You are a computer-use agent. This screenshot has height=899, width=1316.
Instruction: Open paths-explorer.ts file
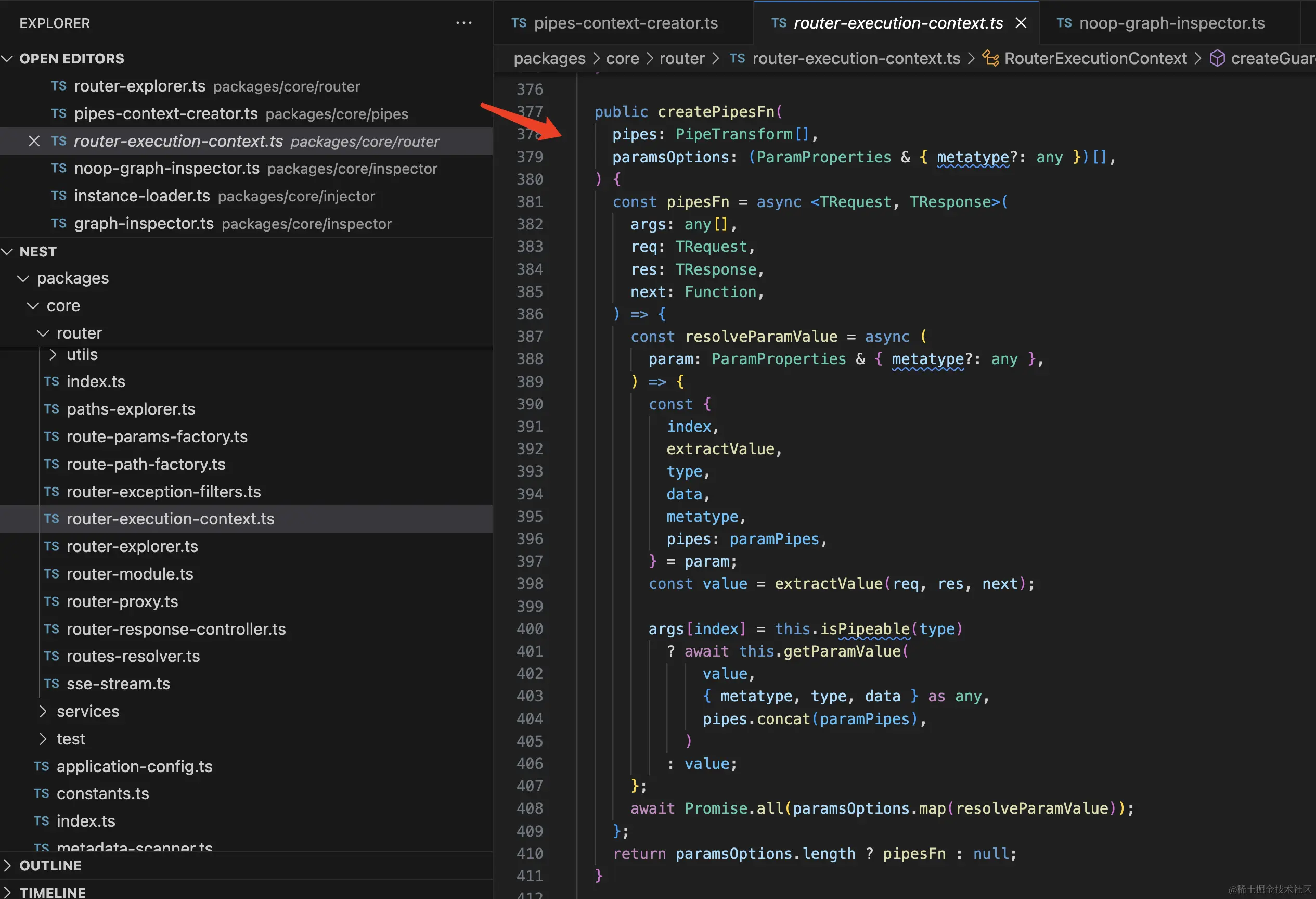pyautogui.click(x=247, y=409)
